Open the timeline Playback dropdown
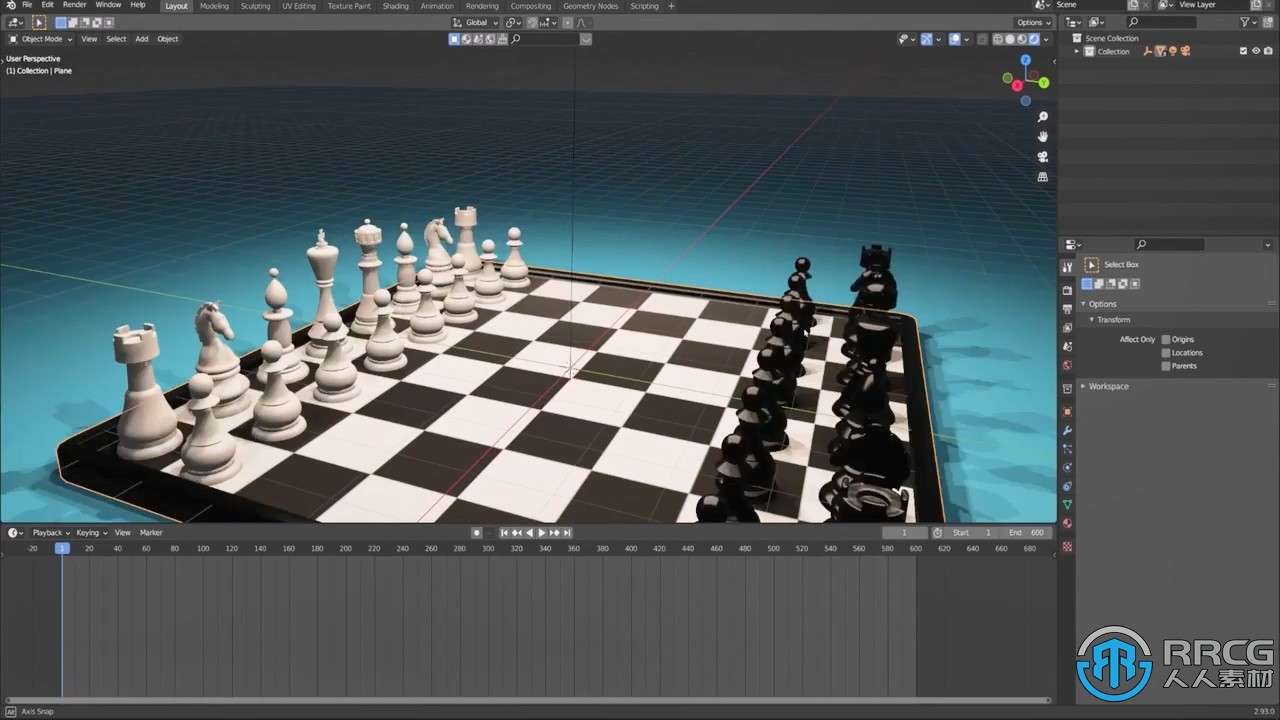This screenshot has width=1280, height=720. 49,533
